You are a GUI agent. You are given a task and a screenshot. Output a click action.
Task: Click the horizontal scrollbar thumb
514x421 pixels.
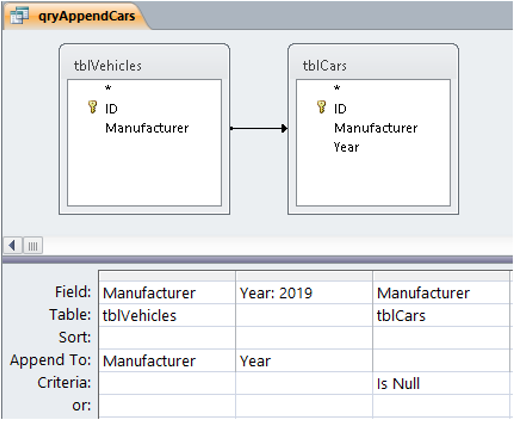(33, 246)
